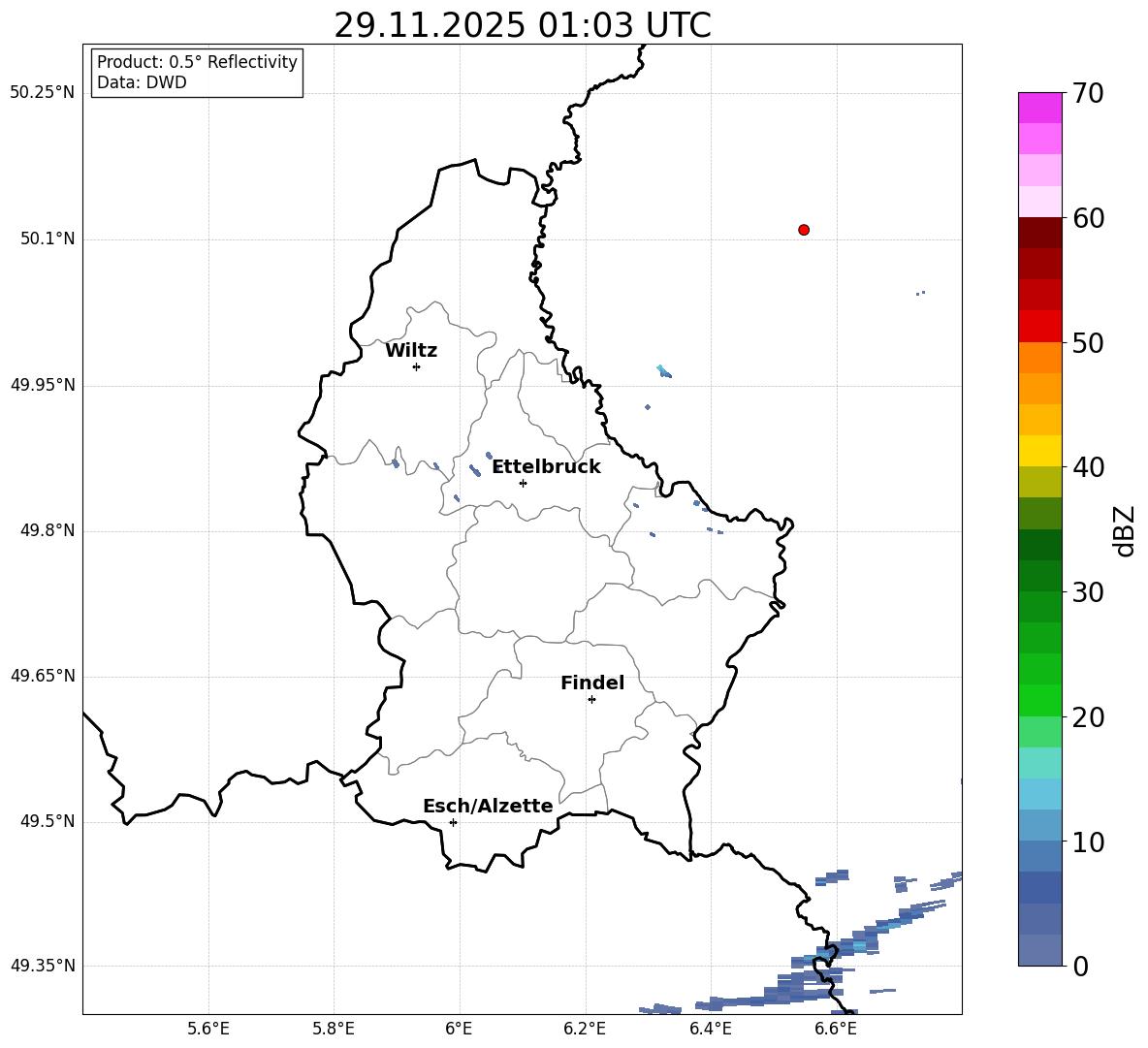Click the 49.8°N latitude label
Viewport: 1148px width, 1048px height.
(x=47, y=530)
